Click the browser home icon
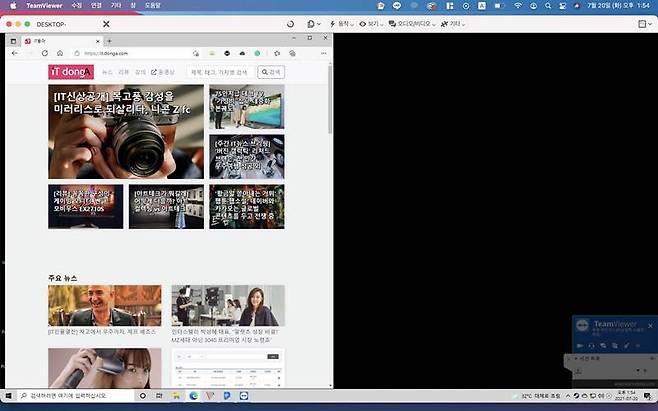Screen dimensions: 658x411 [x=61, y=52]
